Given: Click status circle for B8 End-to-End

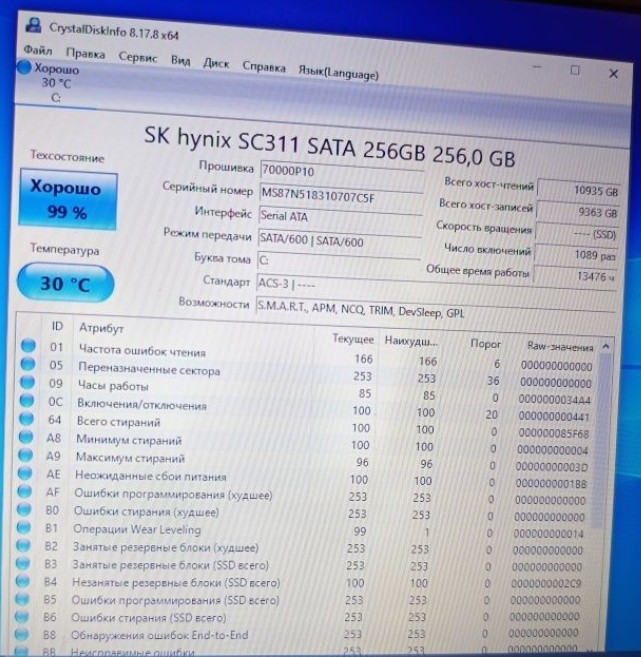Looking at the screenshot, I should coord(21,634).
